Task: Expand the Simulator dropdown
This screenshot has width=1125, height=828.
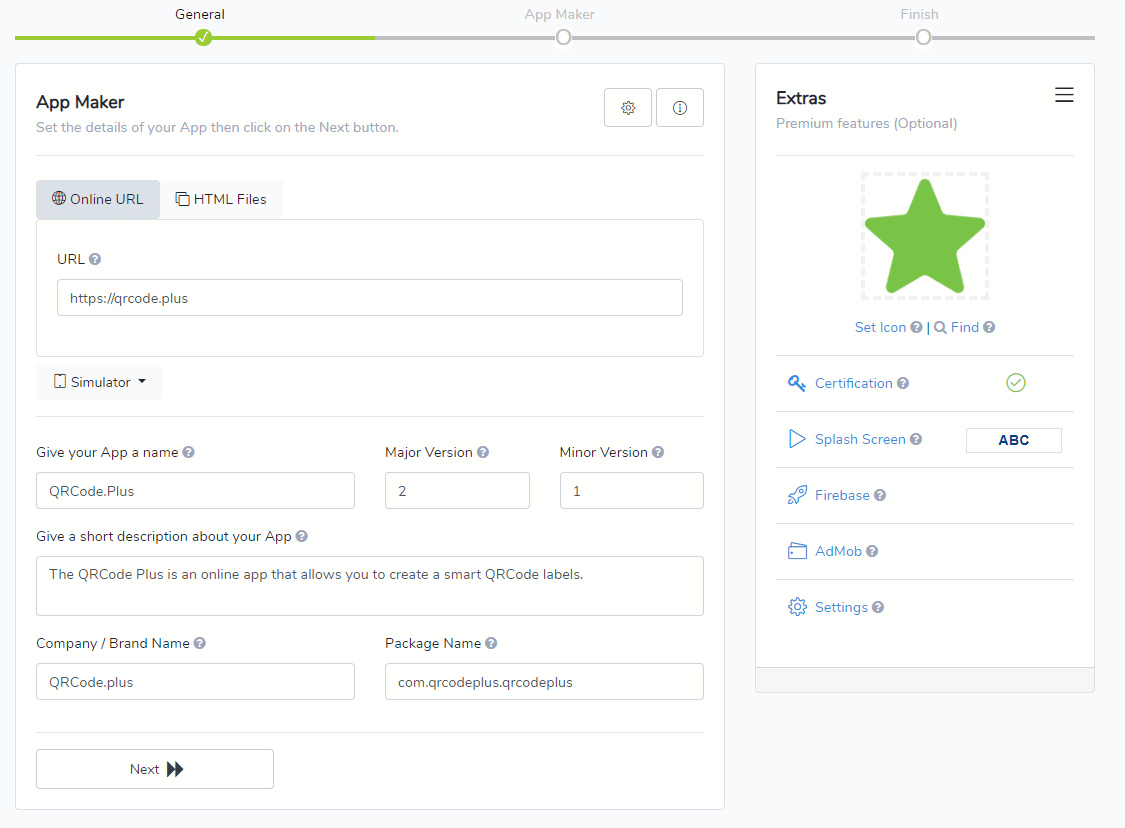Action: (99, 382)
